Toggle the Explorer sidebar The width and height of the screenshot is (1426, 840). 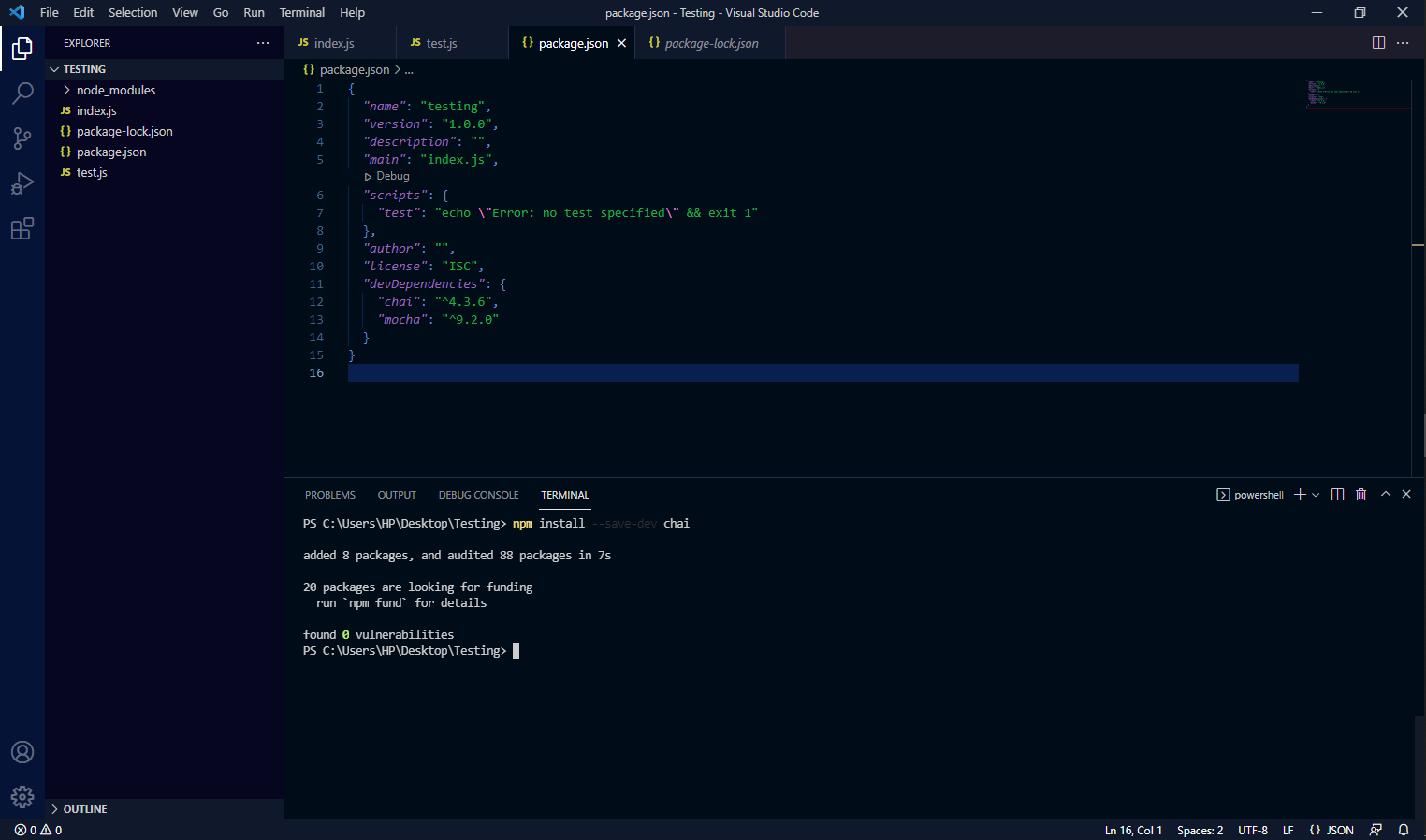tap(22, 48)
